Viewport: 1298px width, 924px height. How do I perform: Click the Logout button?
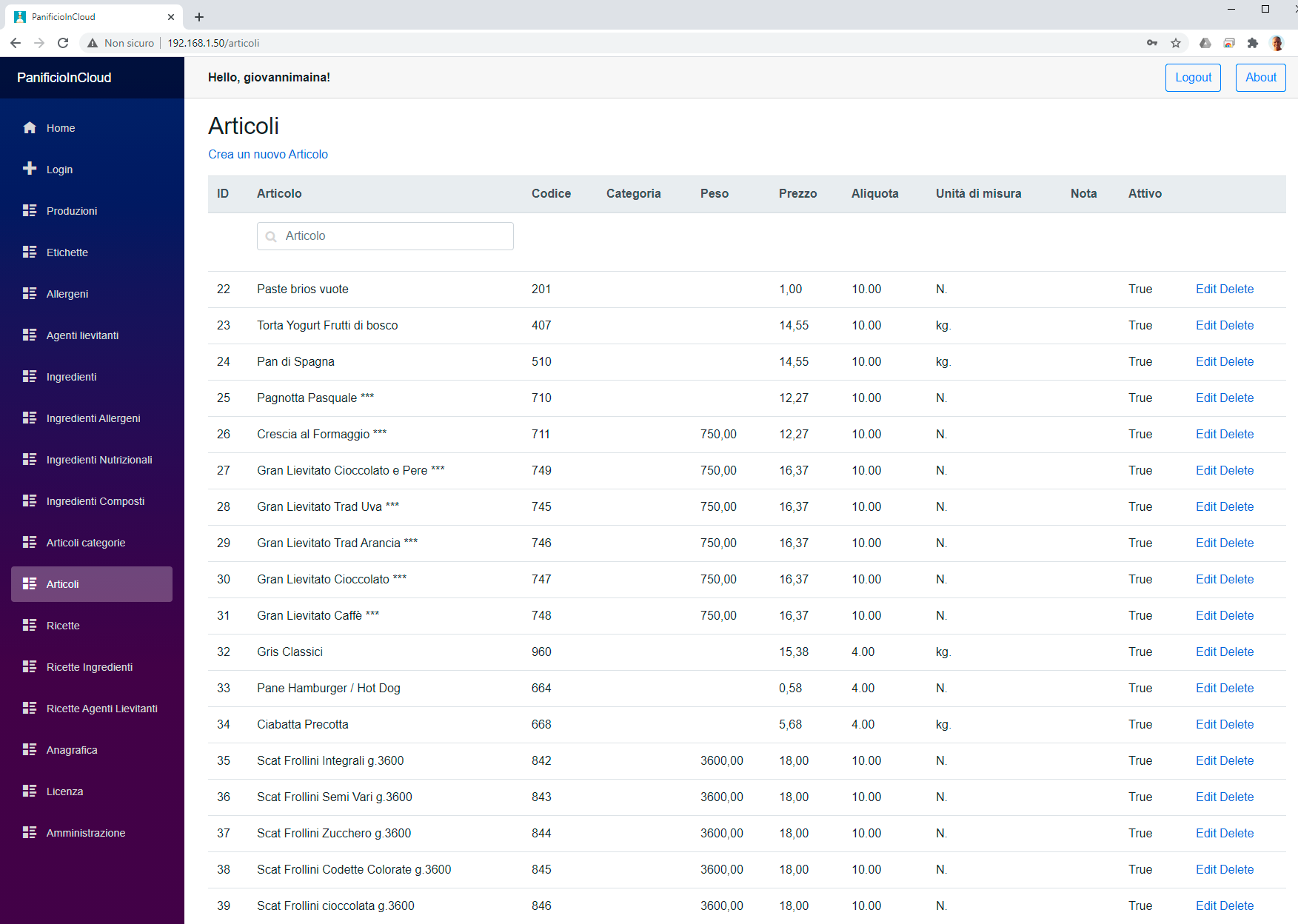coord(1193,77)
